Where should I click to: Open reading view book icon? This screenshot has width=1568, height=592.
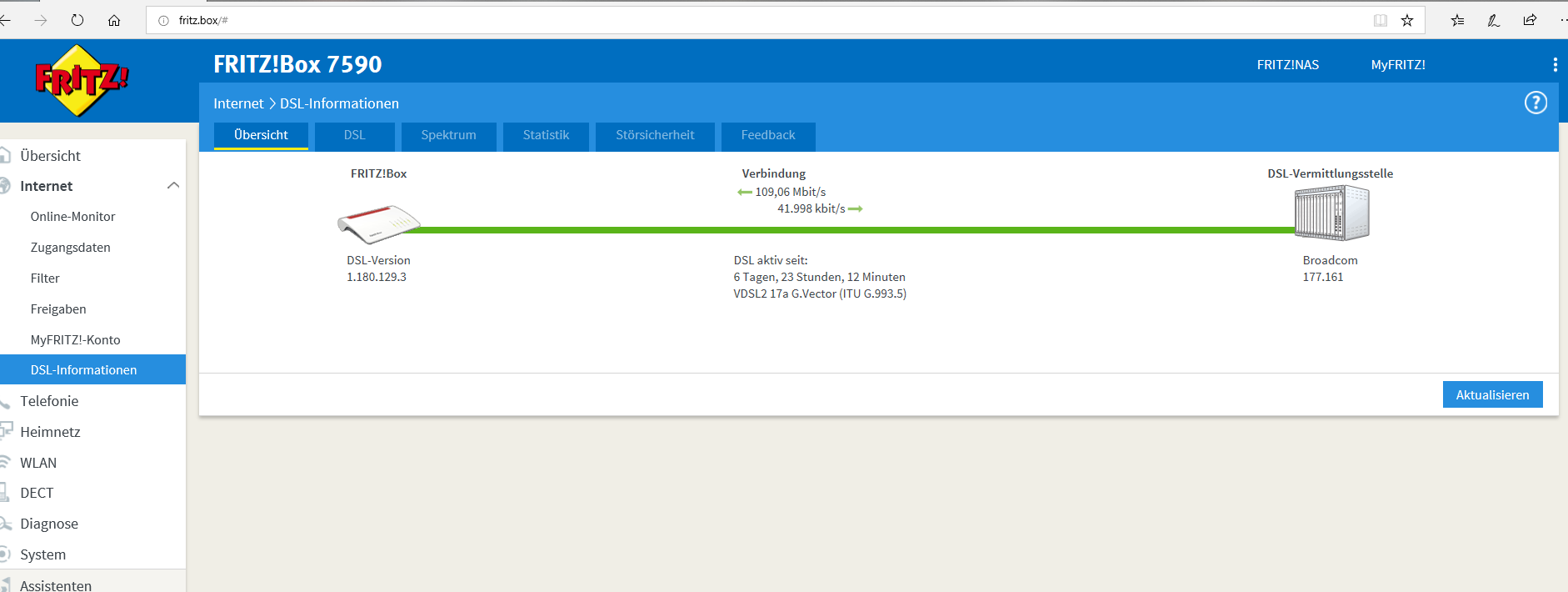1381,20
